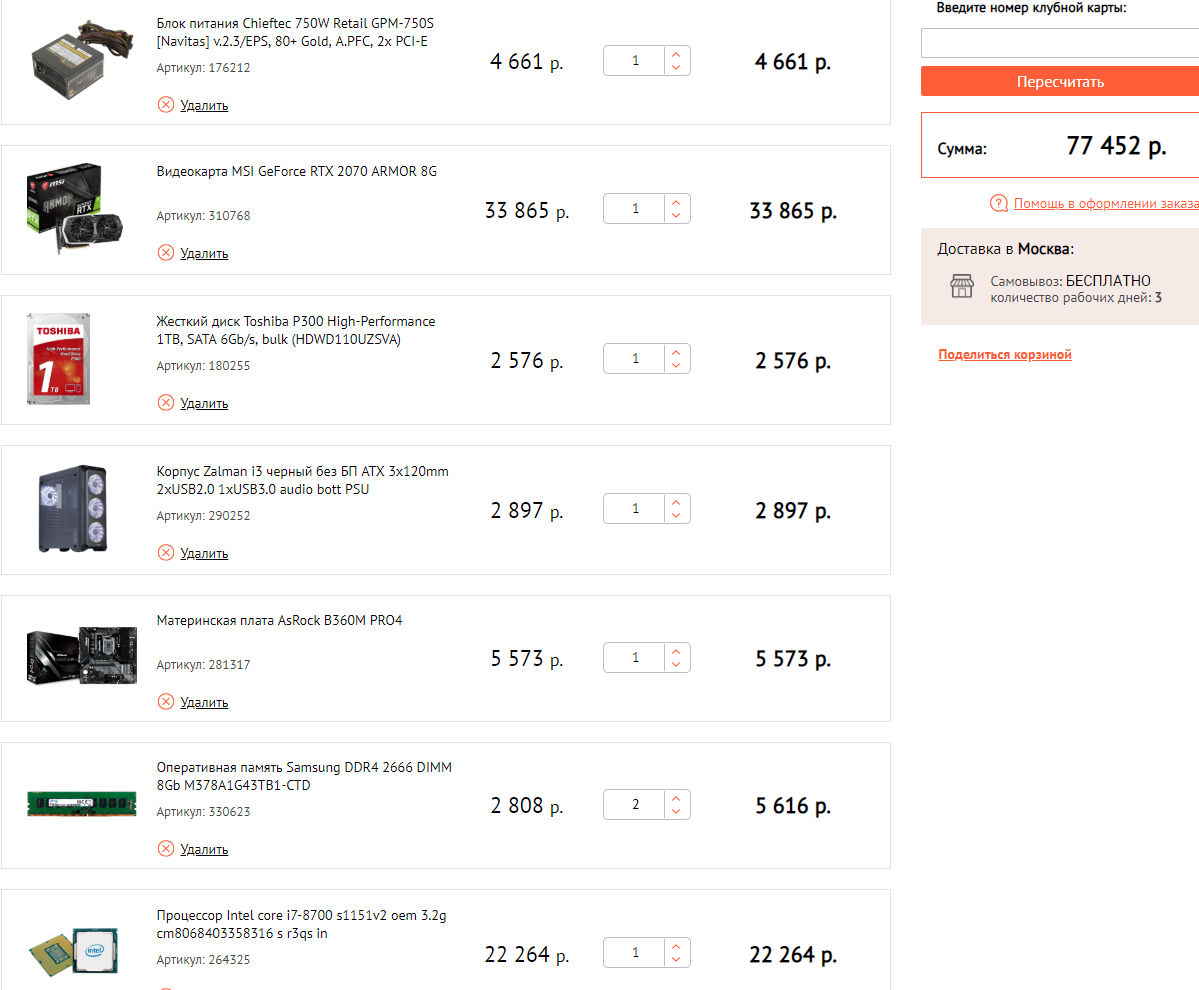Remove MSI GeForce RTX 2070 via X icon
This screenshot has height=990, width=1199.
(166, 252)
